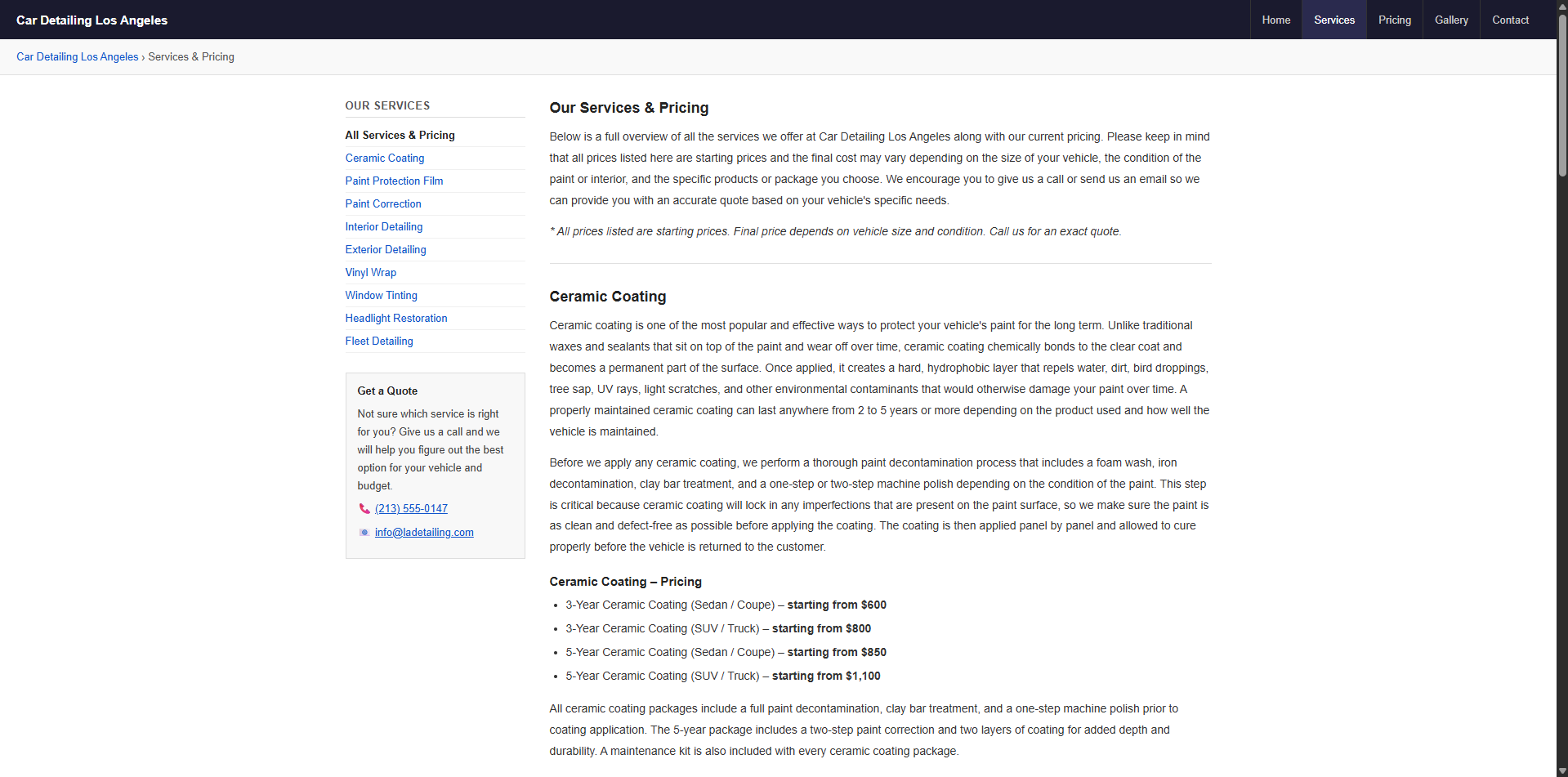Click the email icon beside info@ladetailing.com
Viewport: 1568px width, 777px height.
(x=364, y=533)
